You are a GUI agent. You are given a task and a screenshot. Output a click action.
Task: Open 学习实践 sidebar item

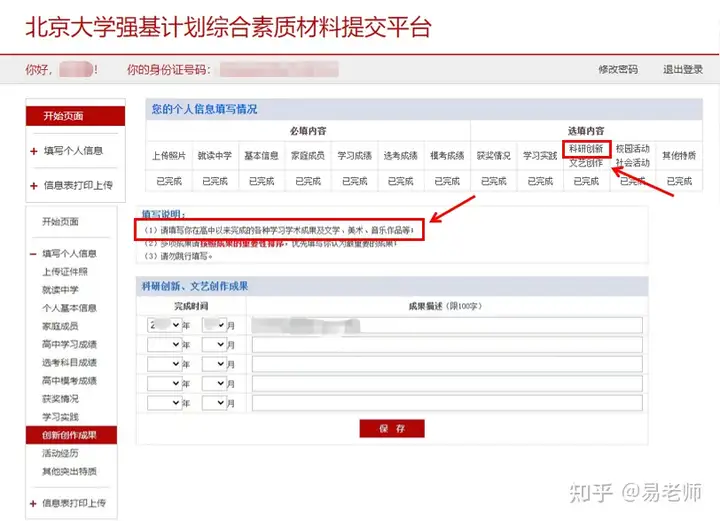point(60,417)
